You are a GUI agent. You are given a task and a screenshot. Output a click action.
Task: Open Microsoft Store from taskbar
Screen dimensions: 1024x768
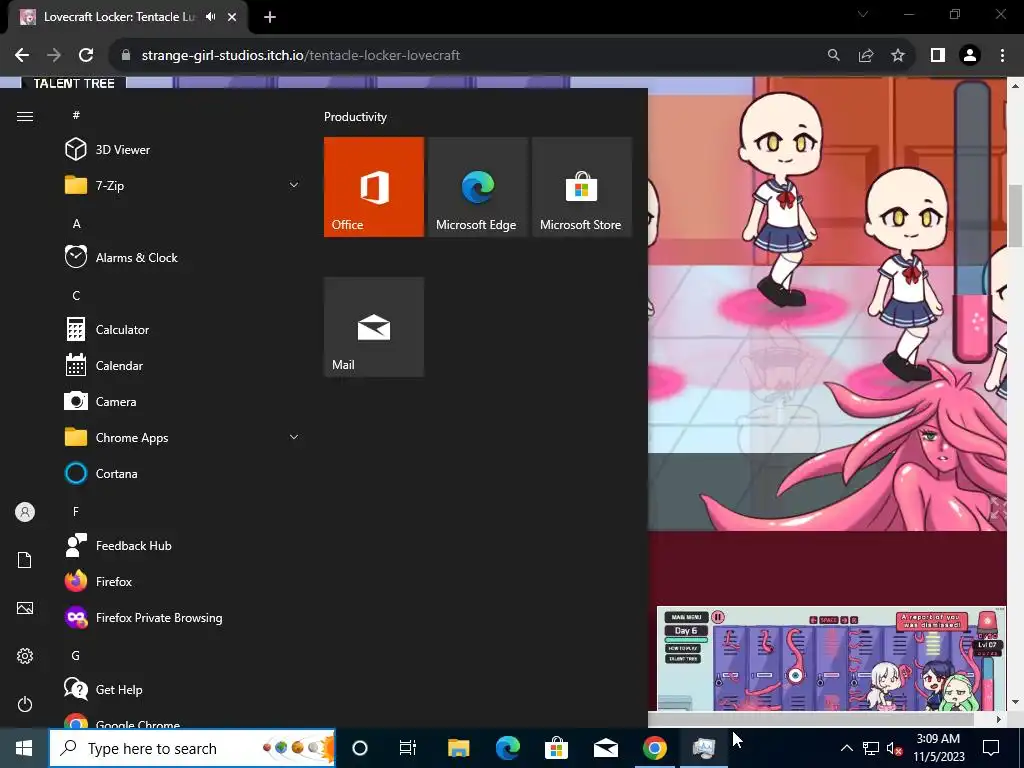556,748
